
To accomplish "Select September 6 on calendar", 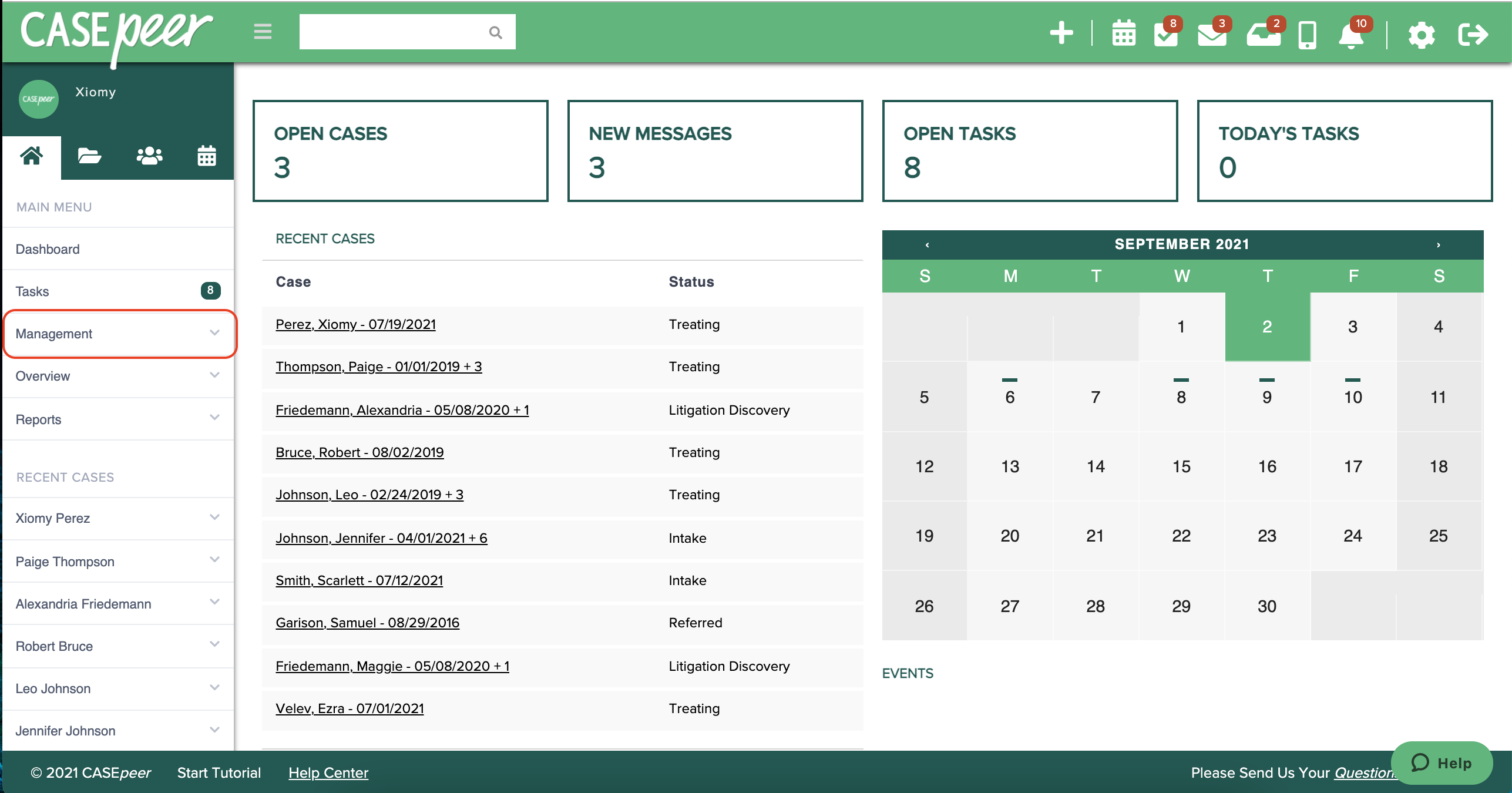I will pos(1010,397).
